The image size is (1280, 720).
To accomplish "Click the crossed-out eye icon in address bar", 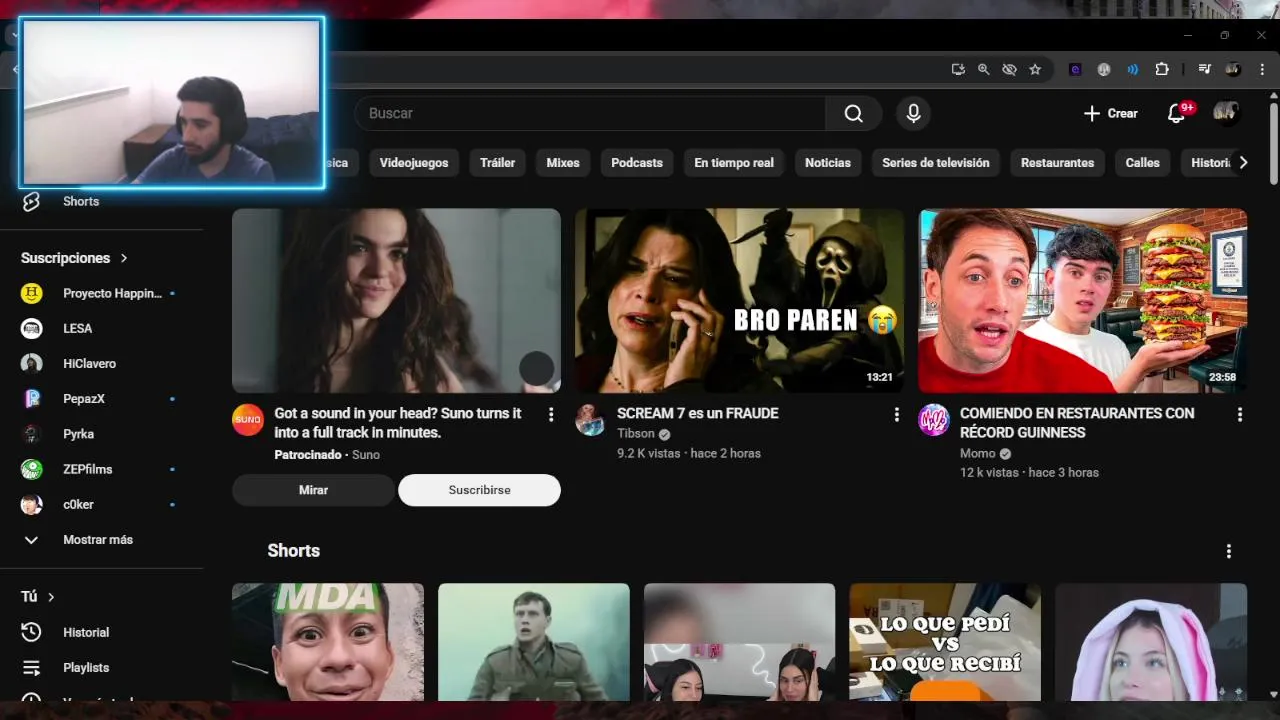I will (x=1009, y=69).
